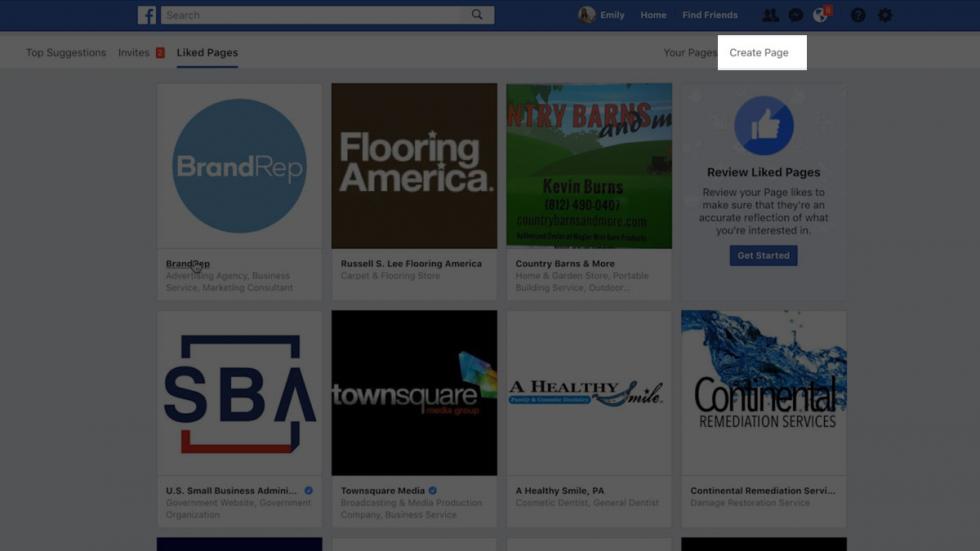Viewport: 980px width, 551px height.
Task: Open the A Healthy Smile thumbnail
Action: click(x=589, y=393)
